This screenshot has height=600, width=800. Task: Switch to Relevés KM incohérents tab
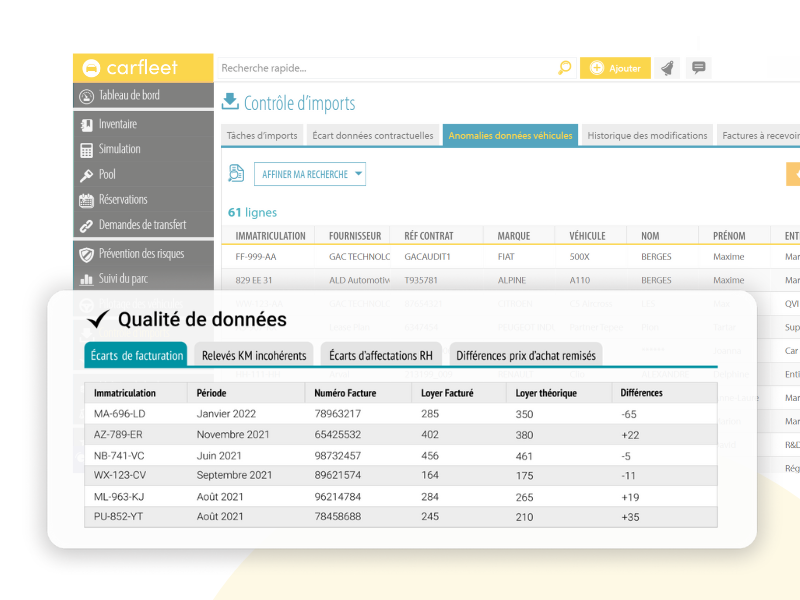(x=254, y=355)
